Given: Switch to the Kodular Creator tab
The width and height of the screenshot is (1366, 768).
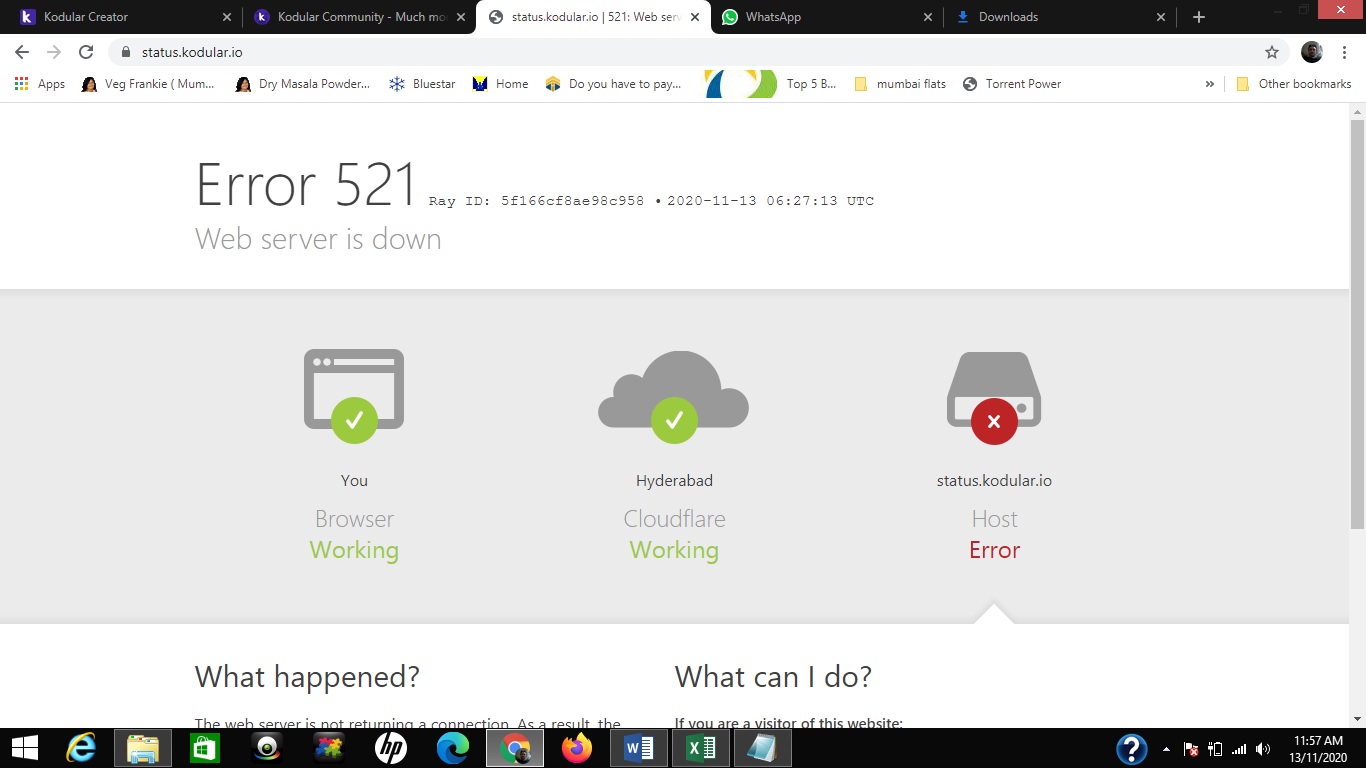Looking at the screenshot, I should pyautogui.click(x=125, y=17).
